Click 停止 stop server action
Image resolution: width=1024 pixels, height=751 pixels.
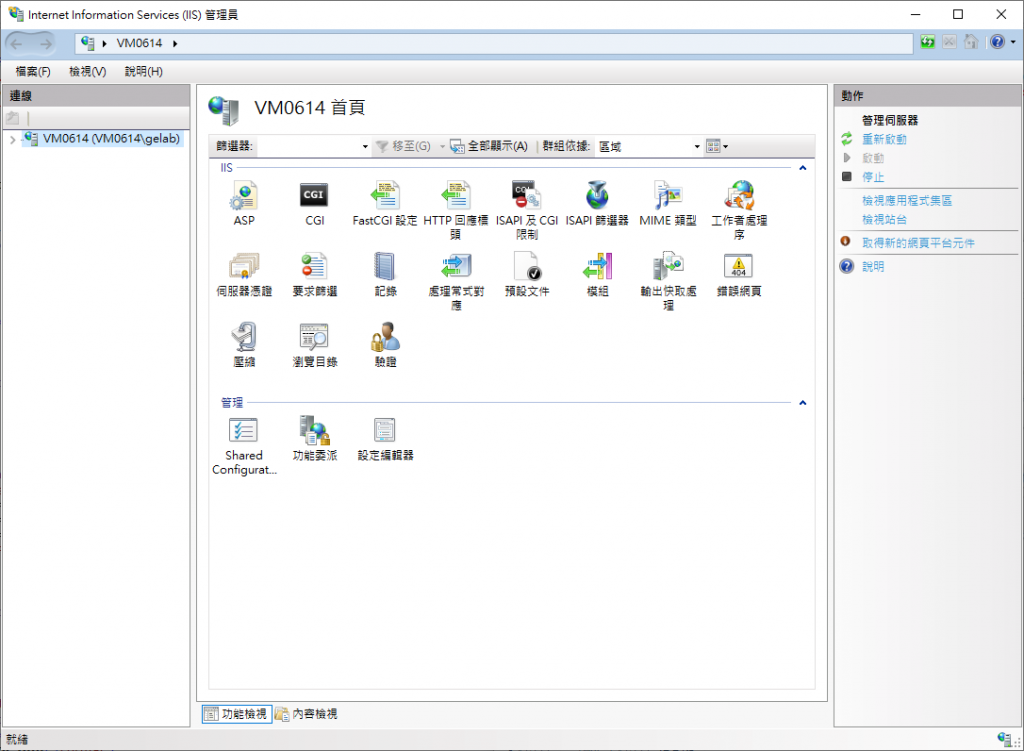coord(872,177)
